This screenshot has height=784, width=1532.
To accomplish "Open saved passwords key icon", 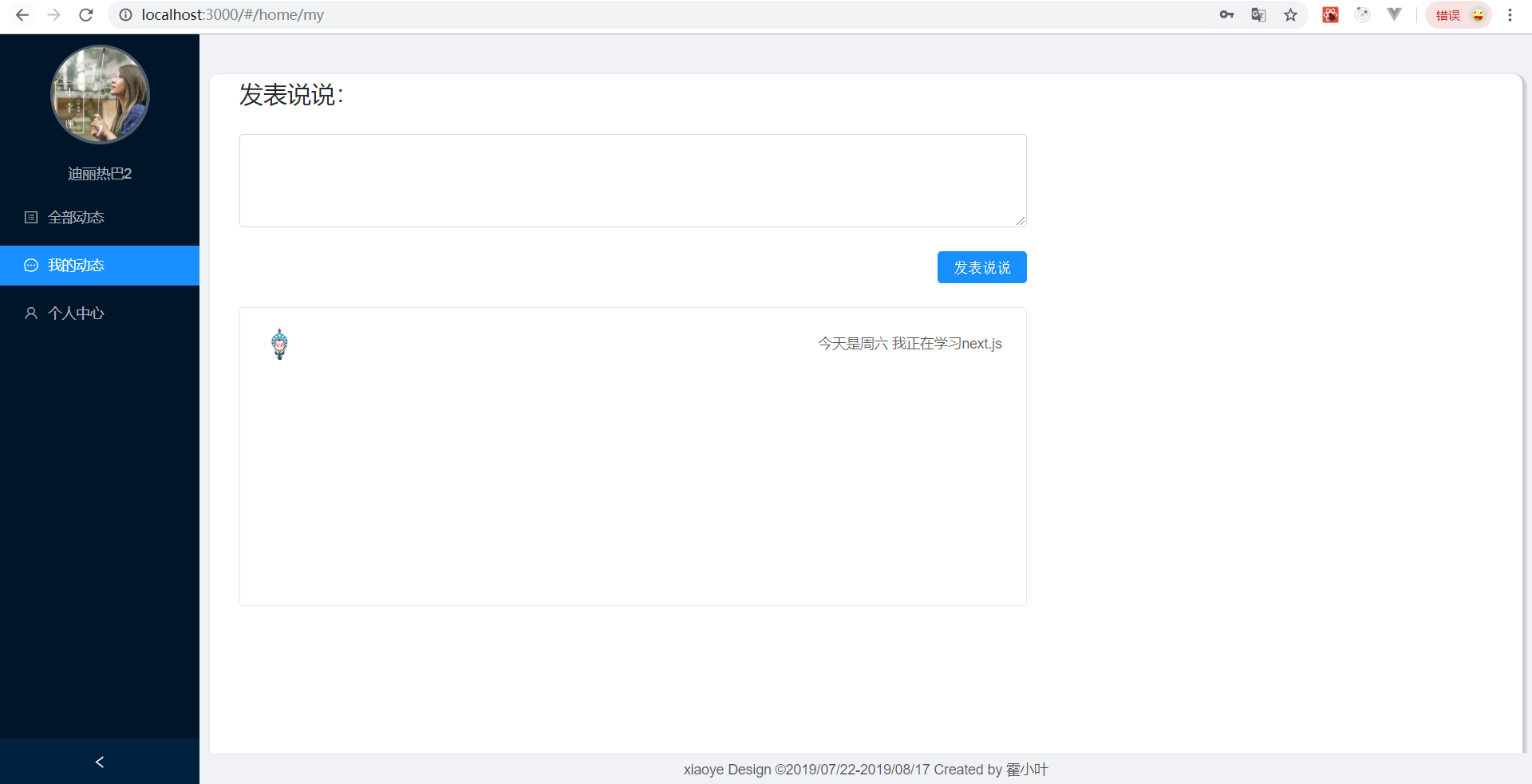I will click(1226, 14).
